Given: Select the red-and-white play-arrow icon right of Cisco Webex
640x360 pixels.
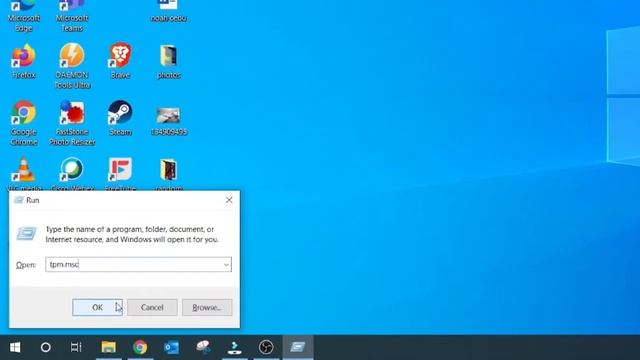Looking at the screenshot, I should [x=120, y=169].
